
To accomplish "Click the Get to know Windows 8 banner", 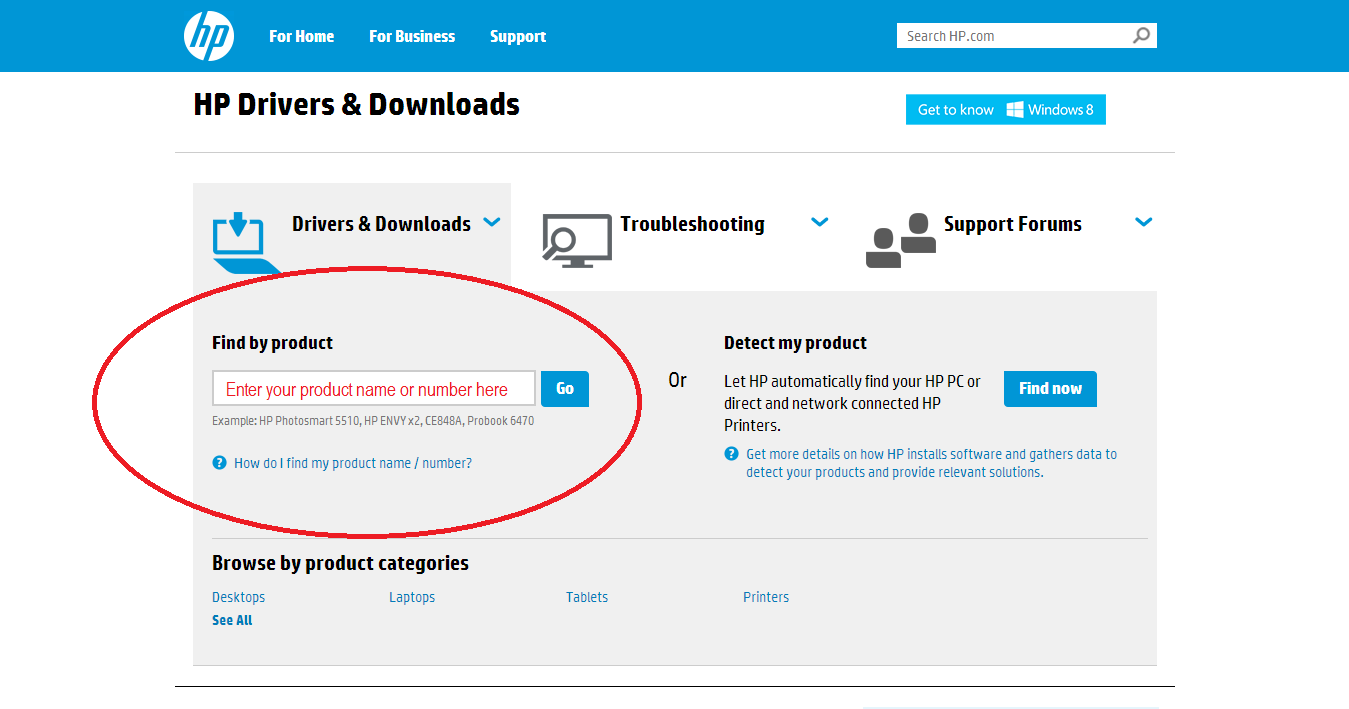I will (x=1006, y=110).
